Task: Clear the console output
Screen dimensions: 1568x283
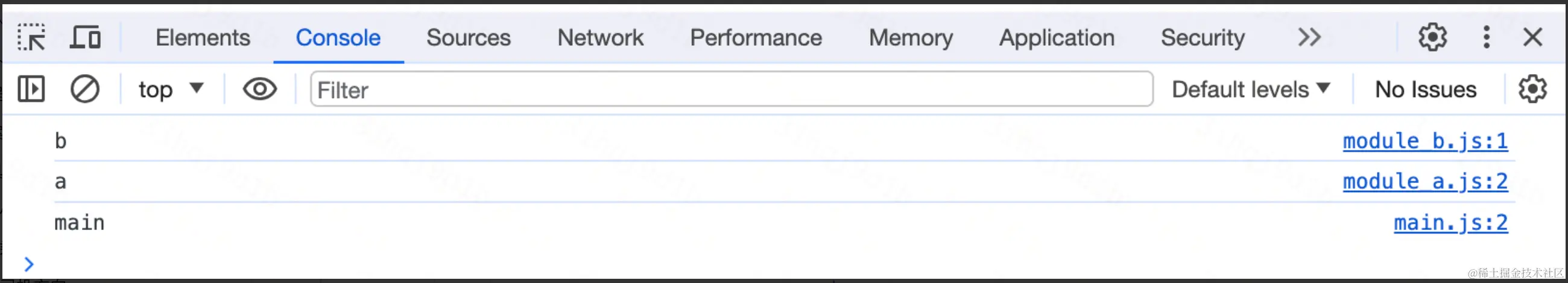Action: coord(84,90)
